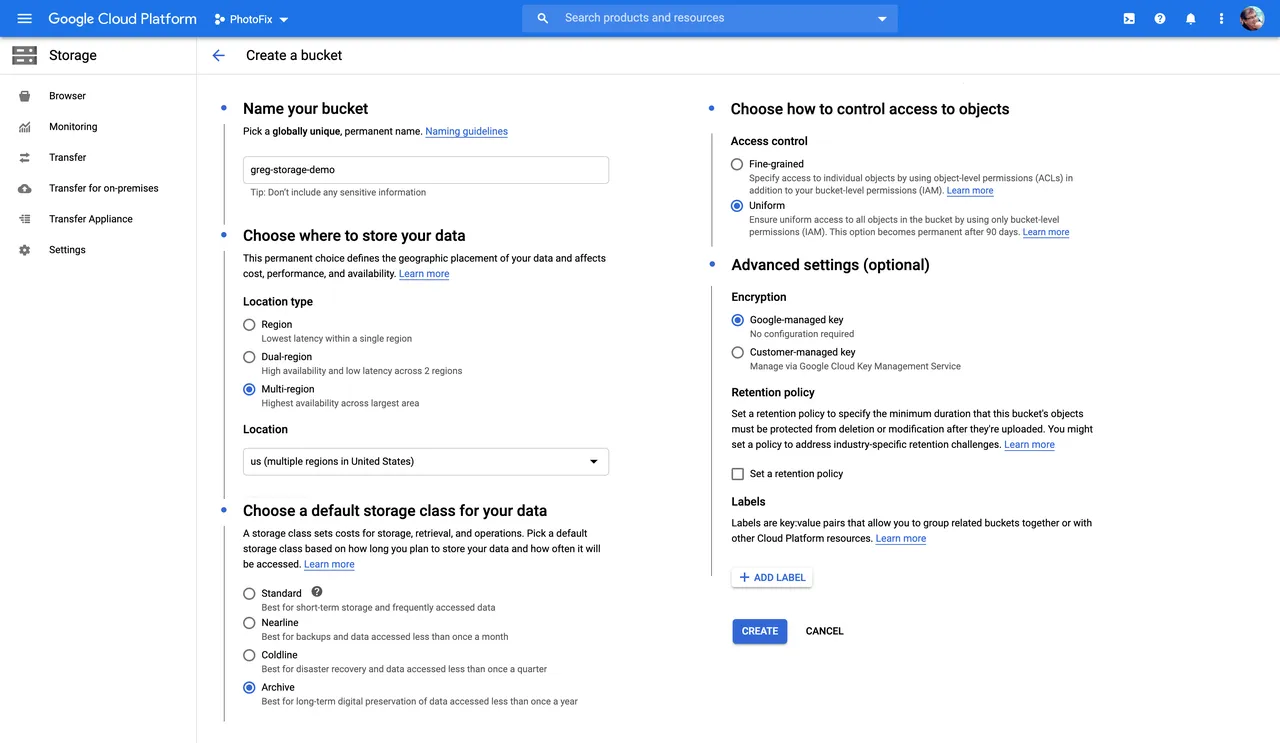Screen dimensions: 1280x743
Task: Open the notifications bell
Action: [x=1191, y=18]
